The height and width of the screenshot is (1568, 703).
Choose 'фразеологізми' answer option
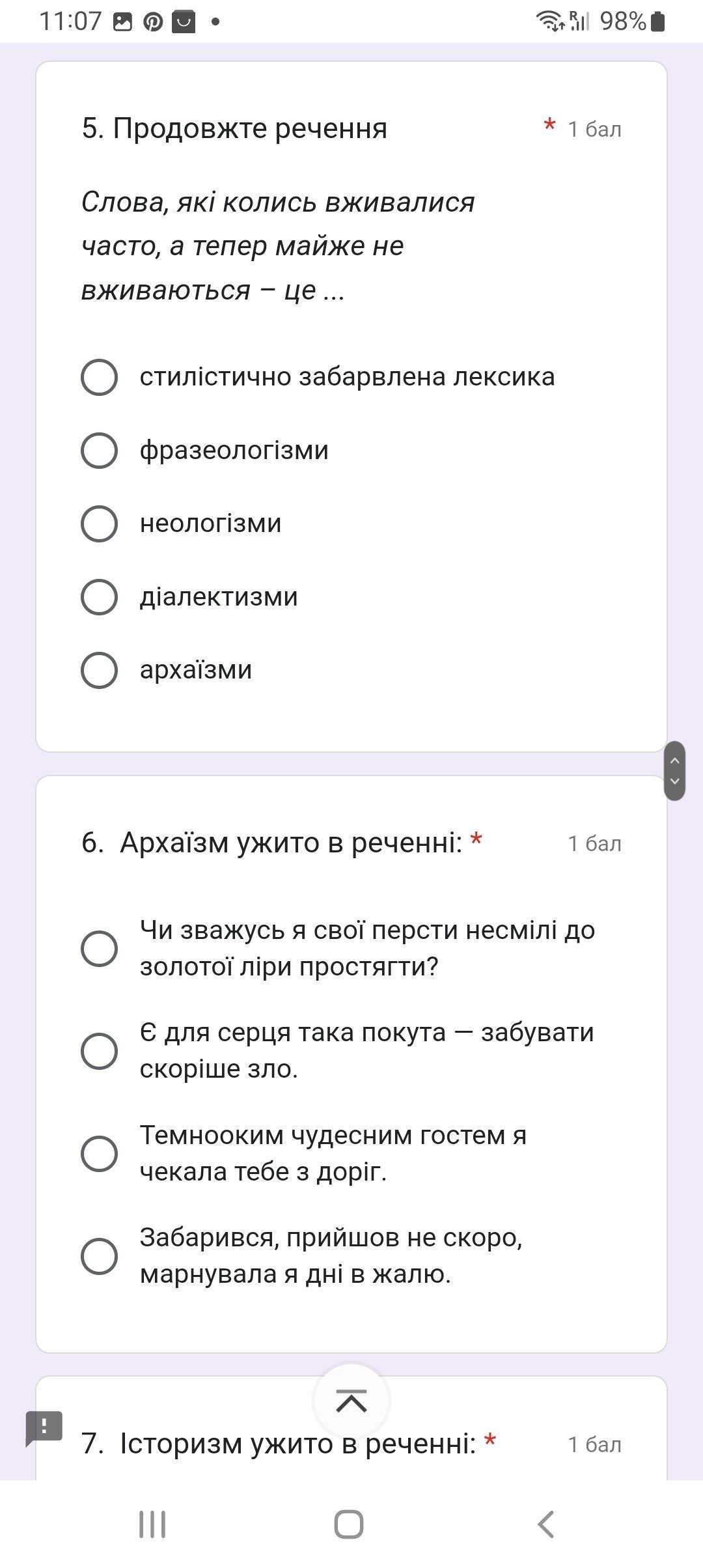coord(100,451)
